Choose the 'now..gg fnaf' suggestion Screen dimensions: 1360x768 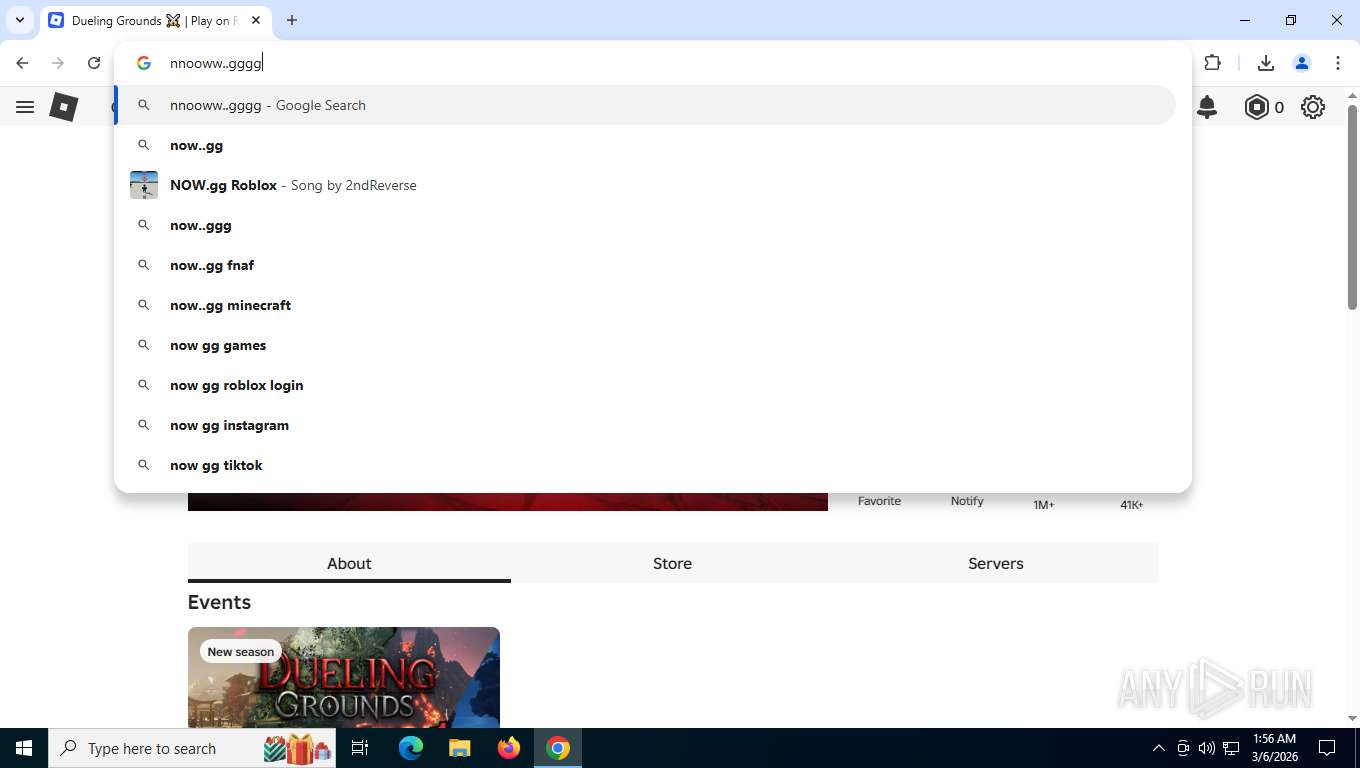[645, 265]
